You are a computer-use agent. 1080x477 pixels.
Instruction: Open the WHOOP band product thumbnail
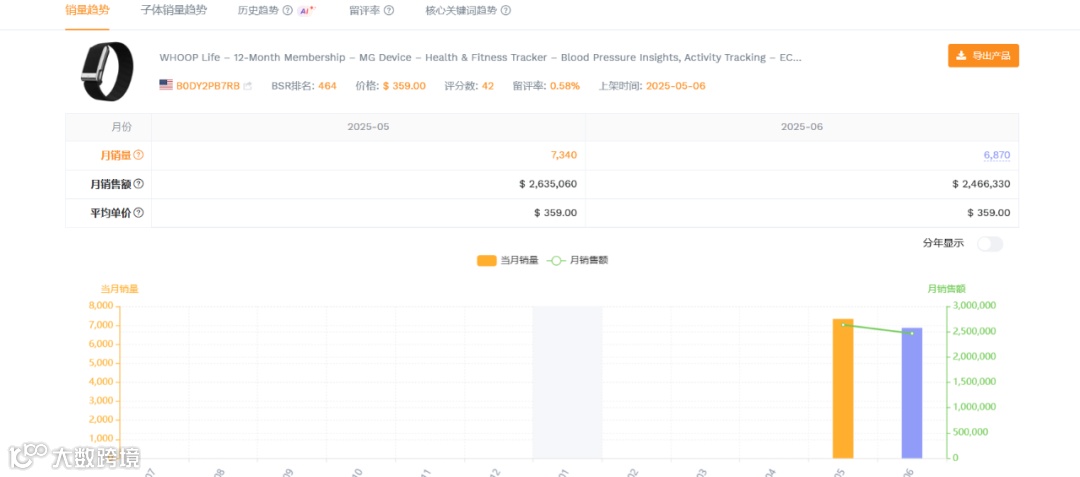point(107,71)
